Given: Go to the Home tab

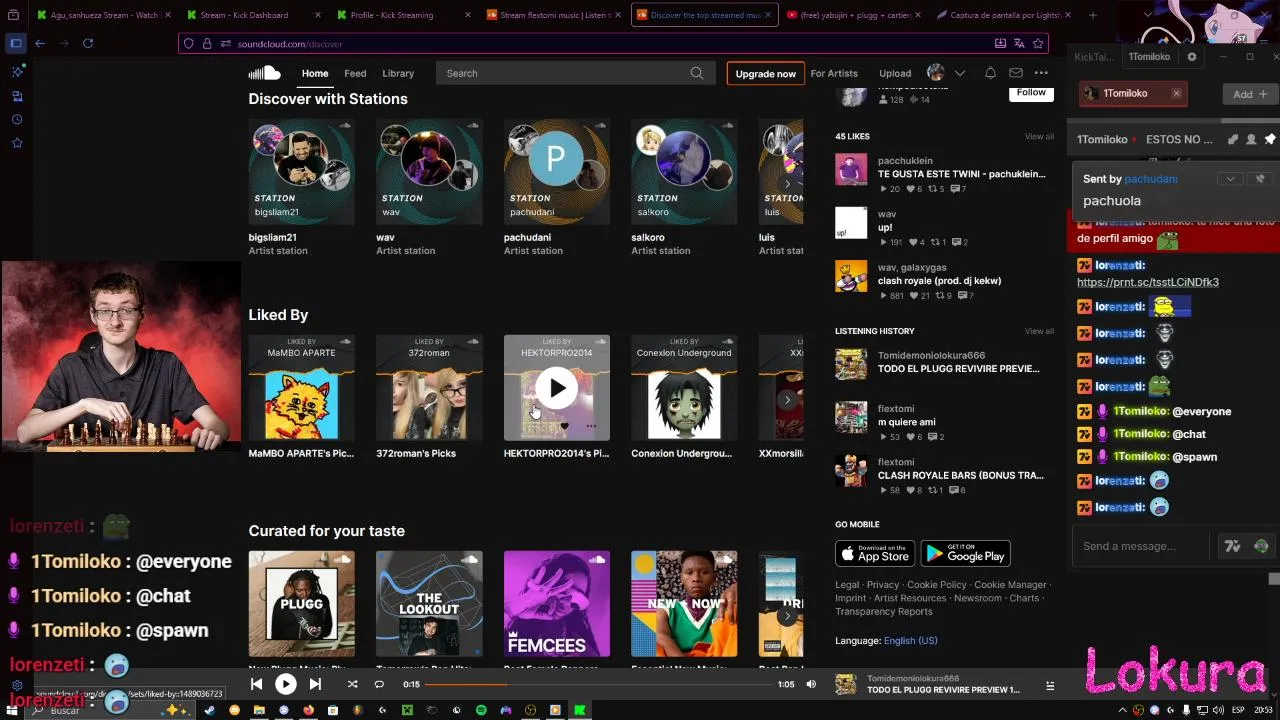Looking at the screenshot, I should click(x=315, y=73).
